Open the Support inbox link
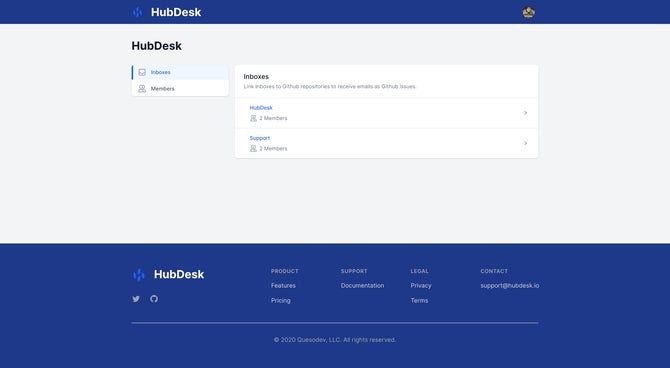Screen dimensions: 670x368 [260, 138]
